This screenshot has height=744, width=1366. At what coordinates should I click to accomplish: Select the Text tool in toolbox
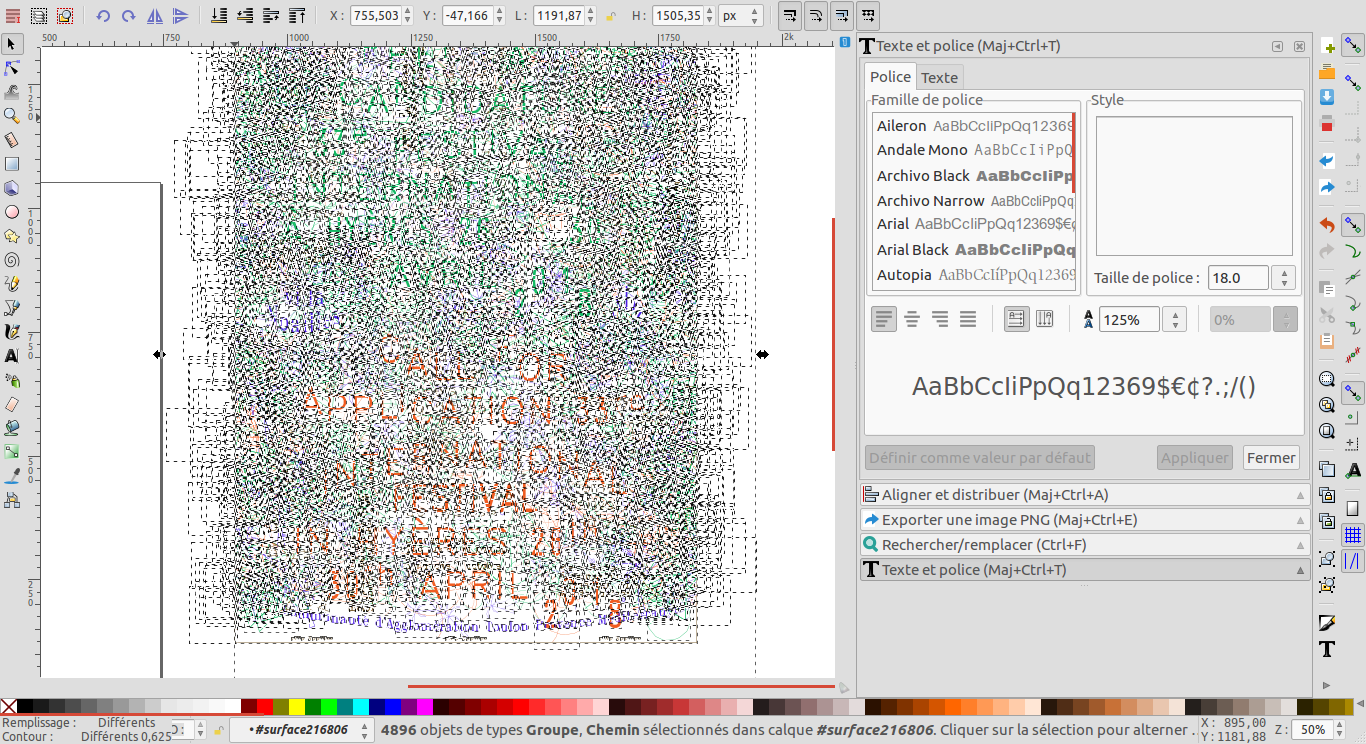click(x=12, y=356)
